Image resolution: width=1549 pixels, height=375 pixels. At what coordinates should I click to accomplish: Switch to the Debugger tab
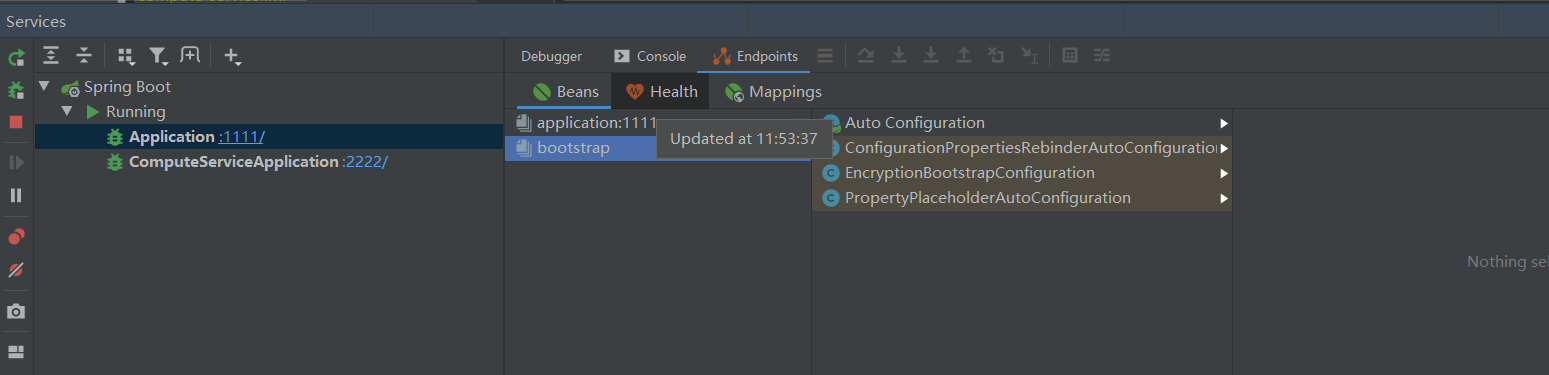[551, 56]
